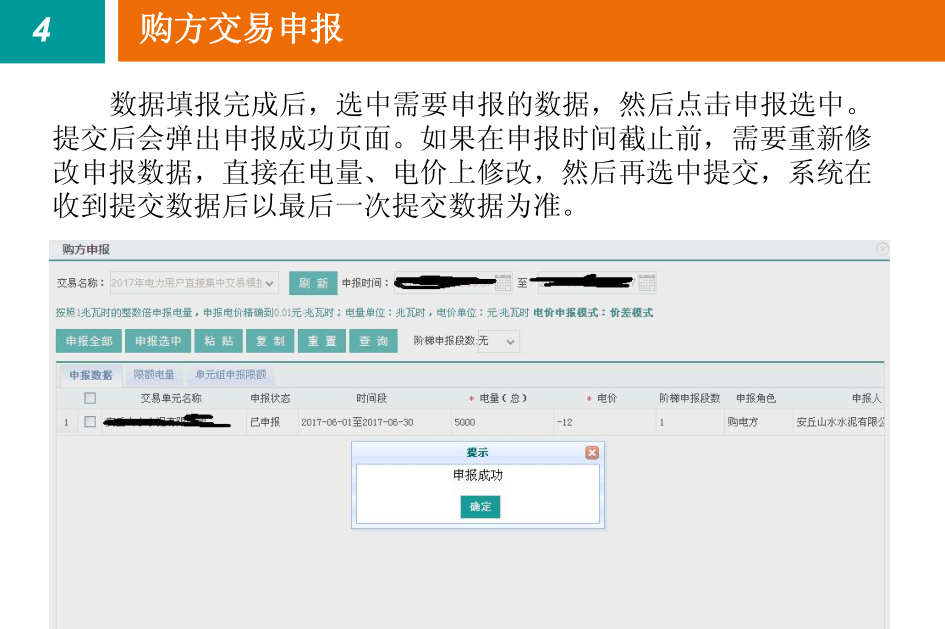945x629 pixels.
Task: Check the checkbox for row 1
Action: pos(90,422)
